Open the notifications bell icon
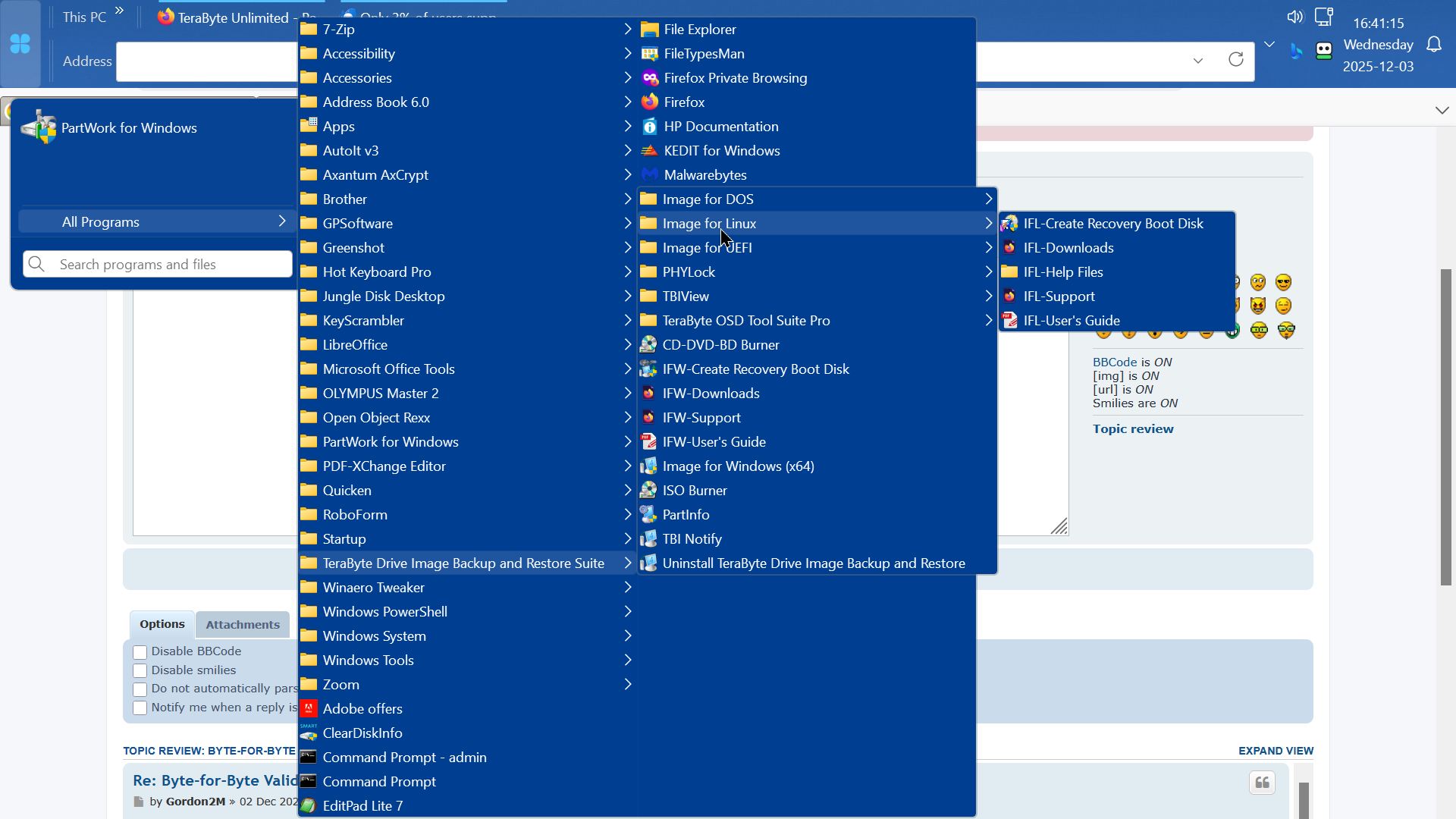The height and width of the screenshot is (819, 1456). (1434, 45)
